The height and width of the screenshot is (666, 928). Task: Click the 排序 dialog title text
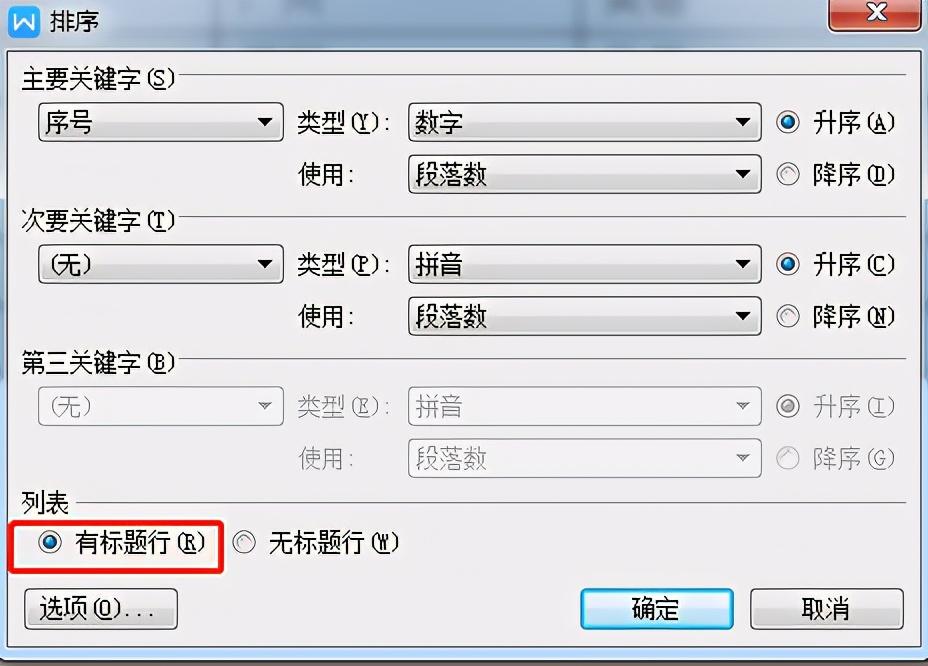(x=74, y=22)
